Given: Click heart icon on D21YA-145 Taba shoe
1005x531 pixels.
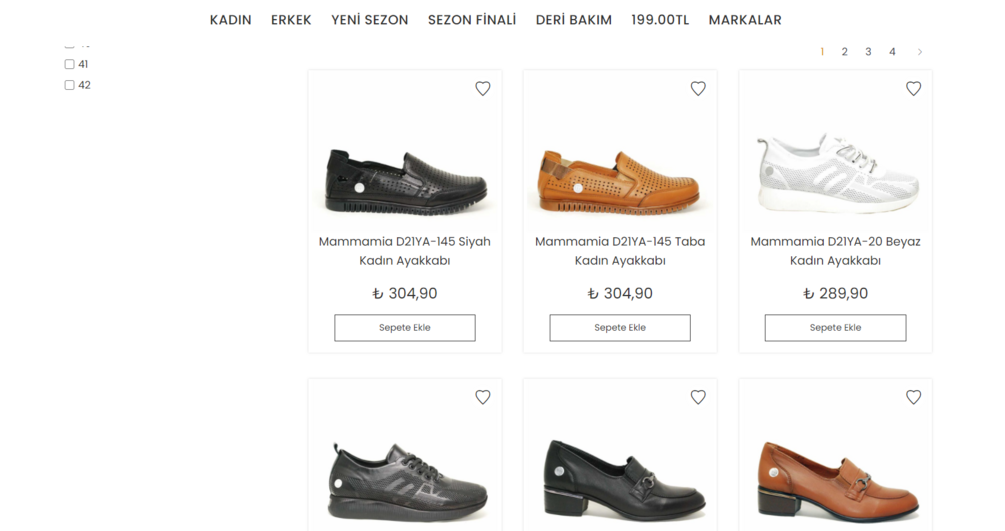Looking at the screenshot, I should pos(698,89).
